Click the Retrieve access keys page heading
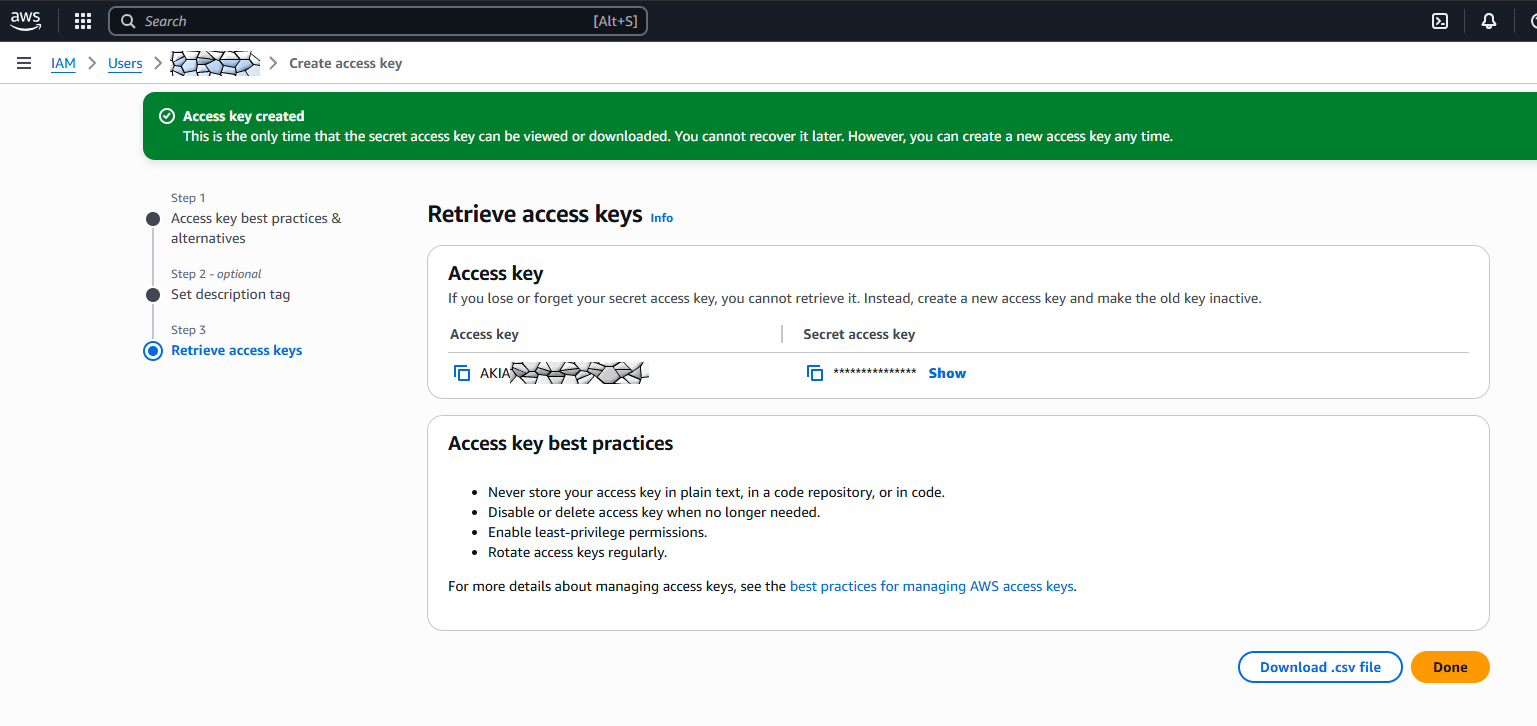The width and height of the screenshot is (1537, 726). (x=535, y=214)
